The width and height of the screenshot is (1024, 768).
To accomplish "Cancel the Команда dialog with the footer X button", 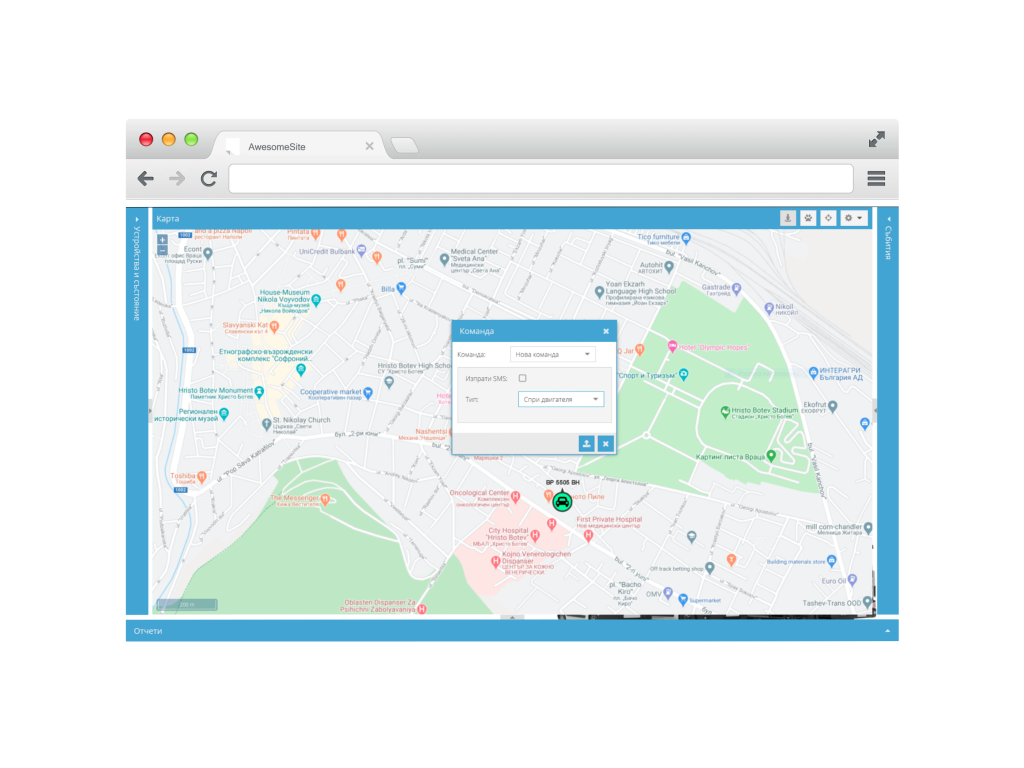I will pyautogui.click(x=605, y=443).
